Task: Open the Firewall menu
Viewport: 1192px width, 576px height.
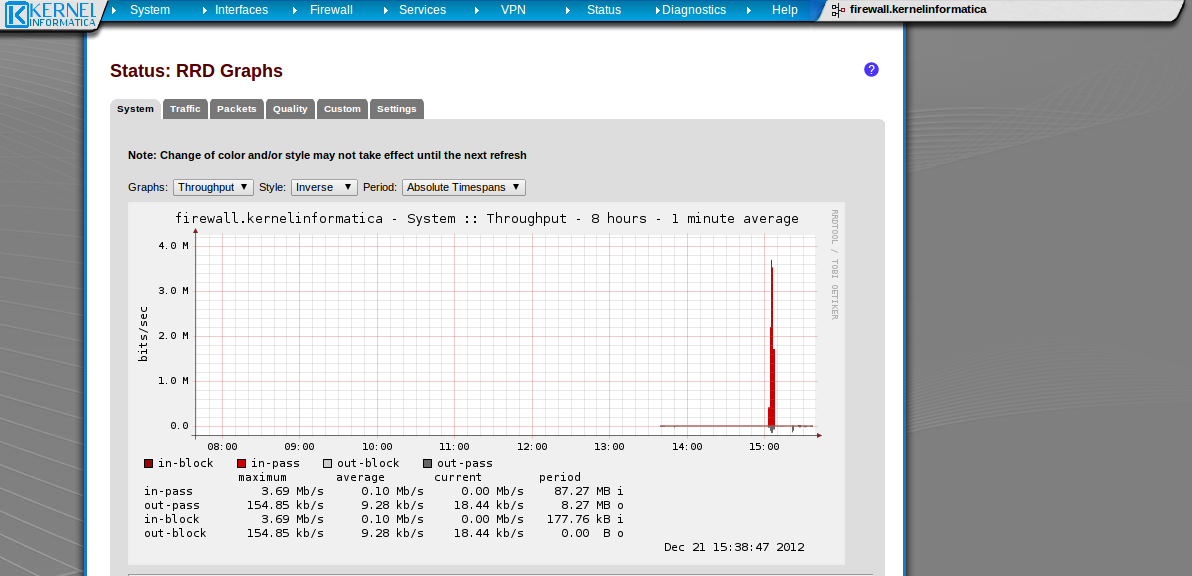Action: (x=331, y=11)
